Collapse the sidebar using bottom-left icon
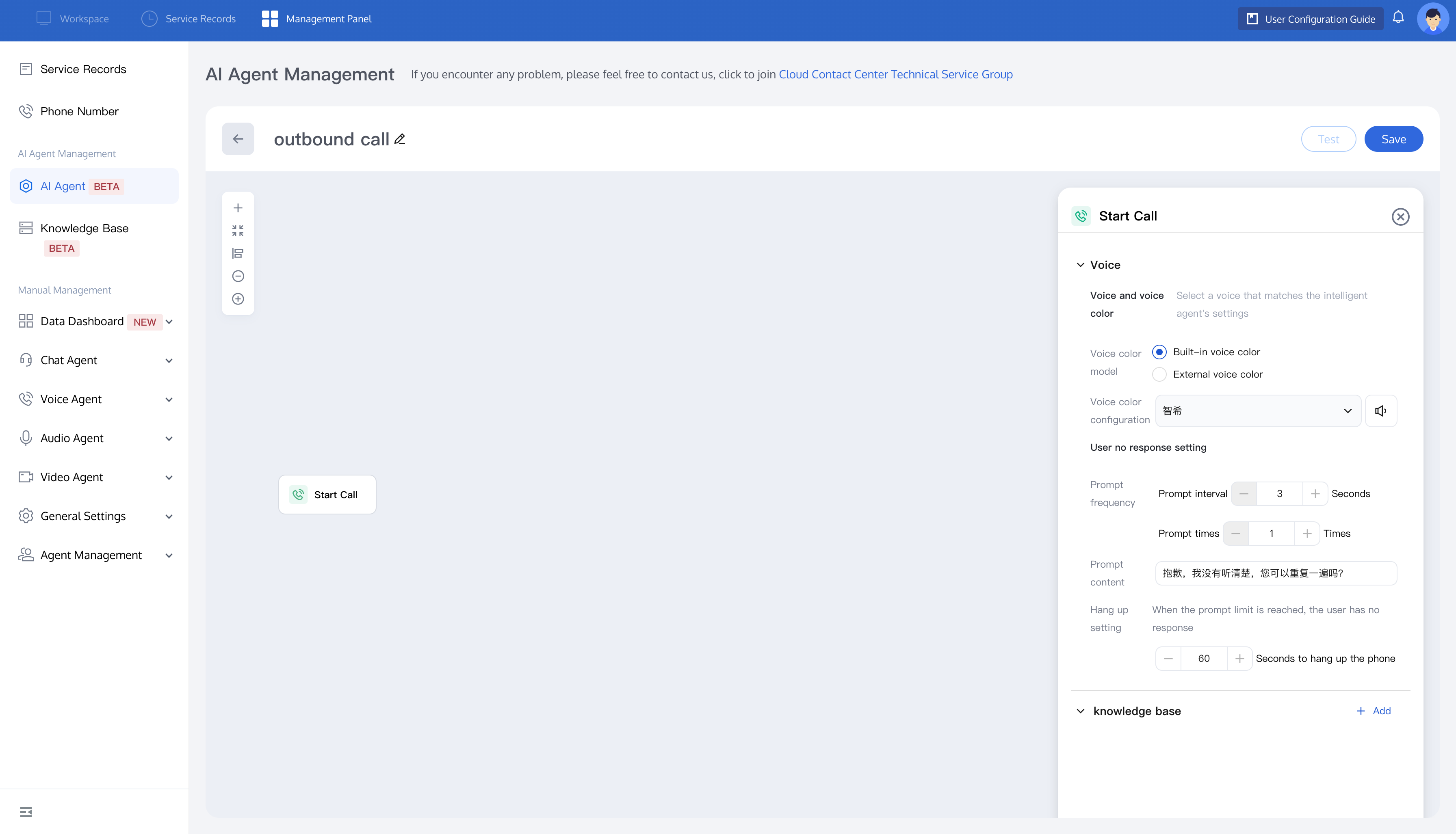Viewport: 1456px width, 834px height. pos(25,812)
